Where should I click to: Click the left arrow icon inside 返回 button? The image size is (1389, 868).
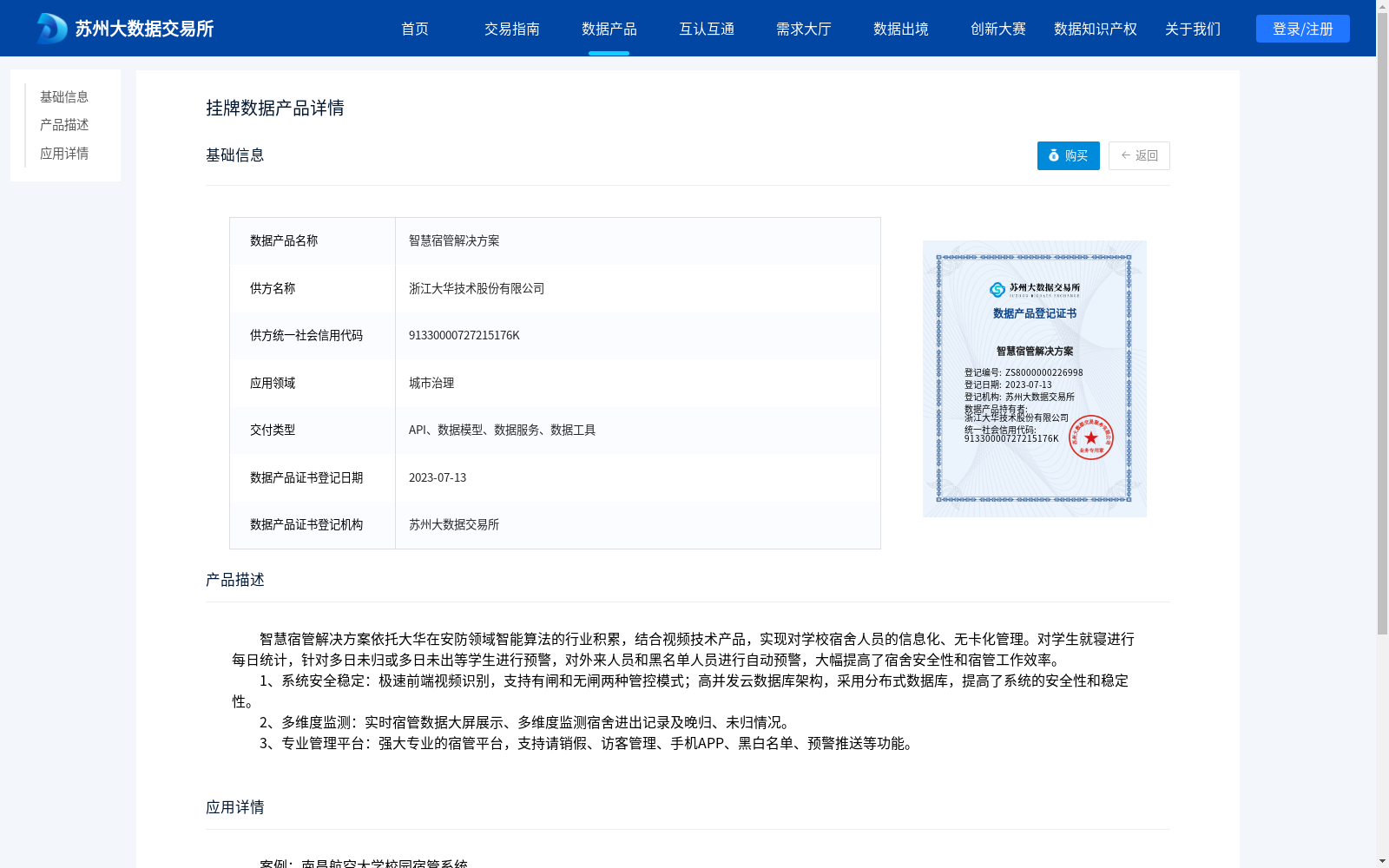click(x=1124, y=155)
